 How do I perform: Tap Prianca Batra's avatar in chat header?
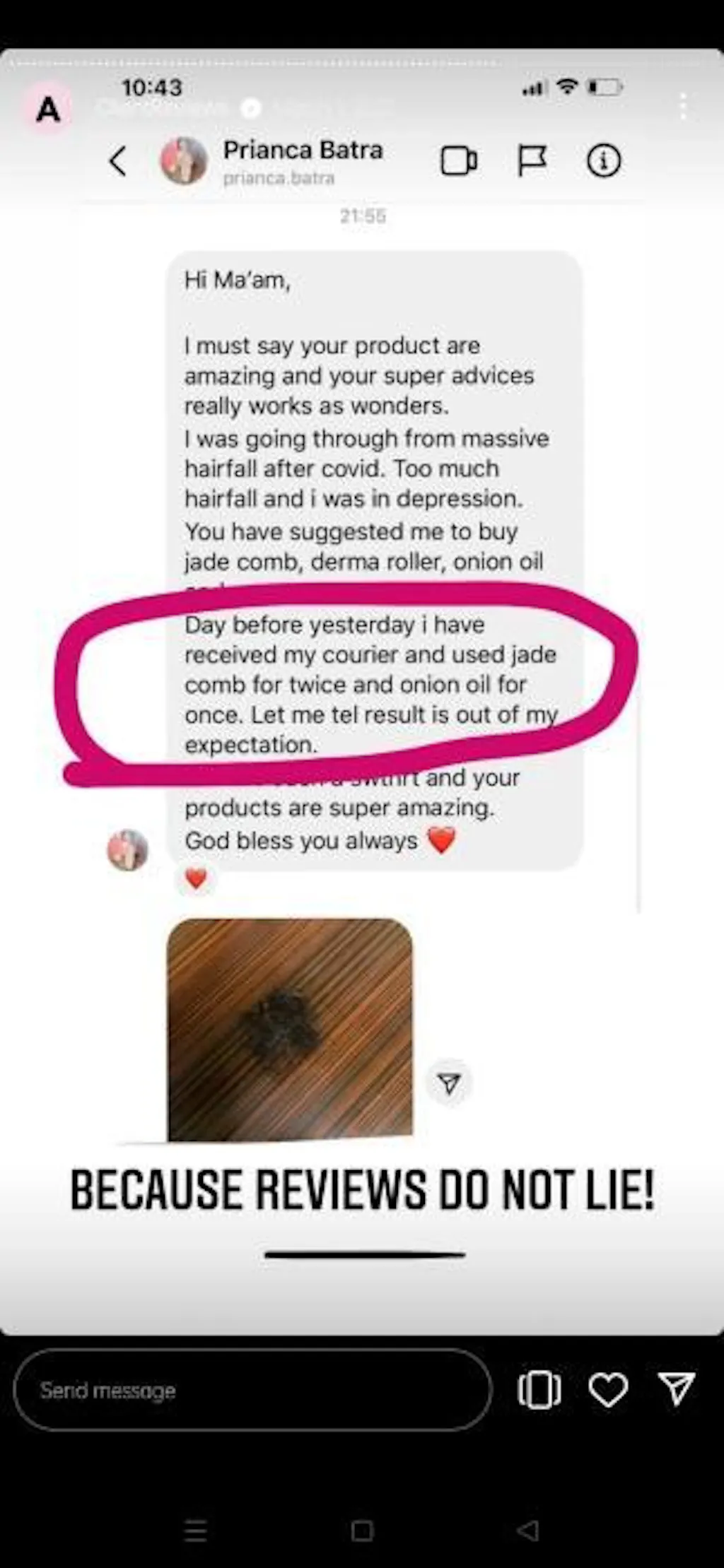coord(184,160)
